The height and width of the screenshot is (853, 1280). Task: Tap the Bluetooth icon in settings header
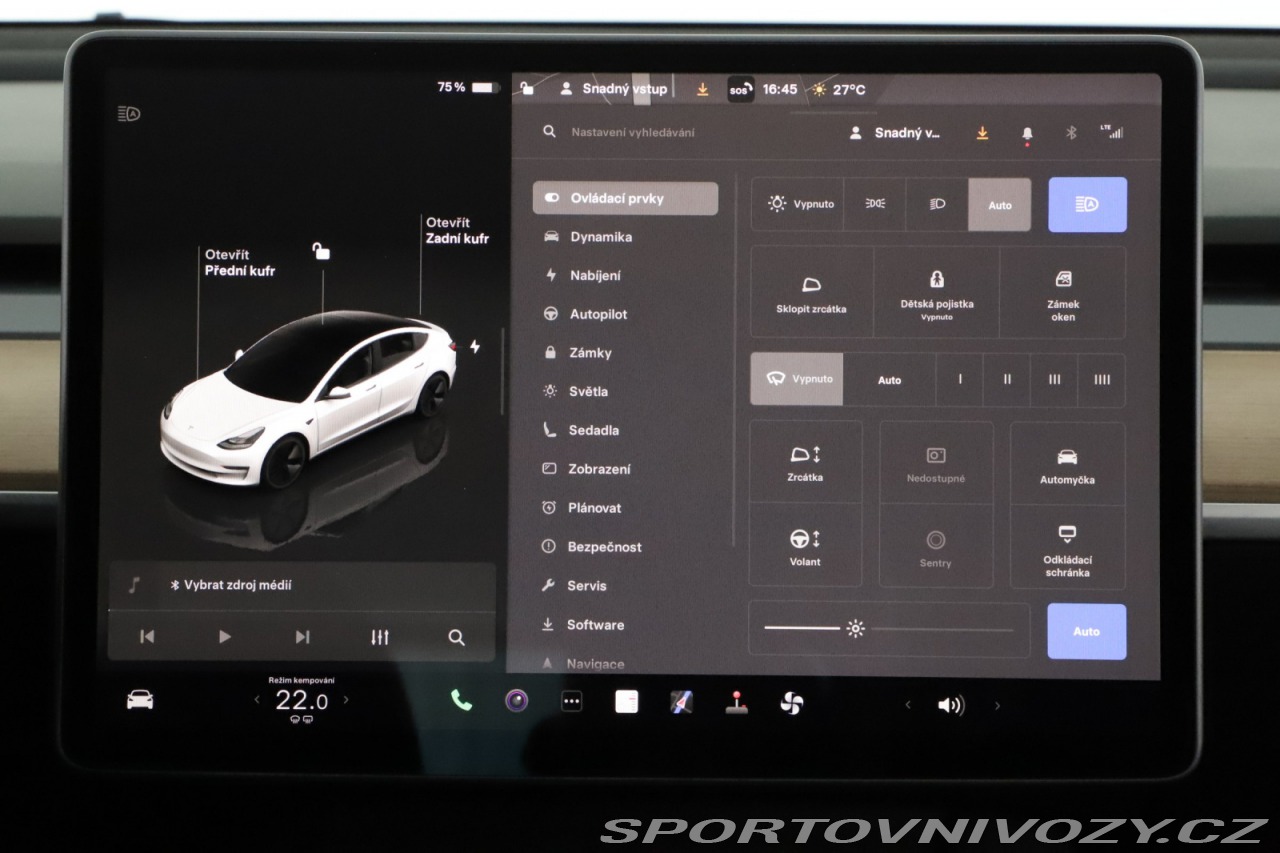[x=1071, y=132]
